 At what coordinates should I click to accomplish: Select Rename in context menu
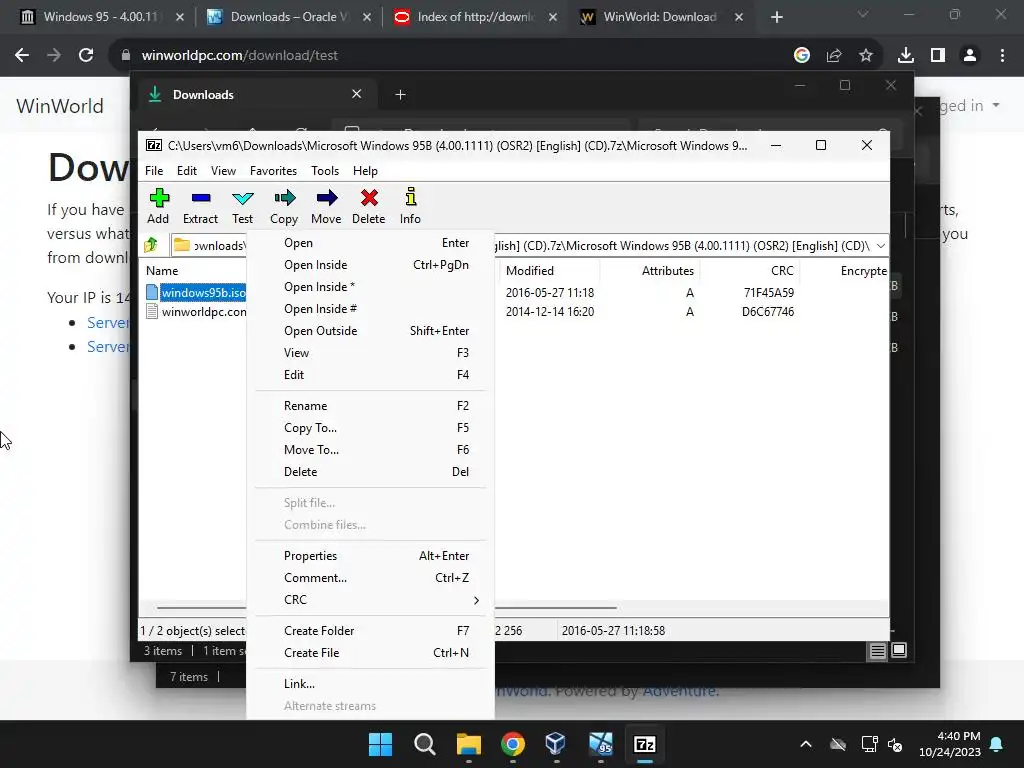(370, 406)
